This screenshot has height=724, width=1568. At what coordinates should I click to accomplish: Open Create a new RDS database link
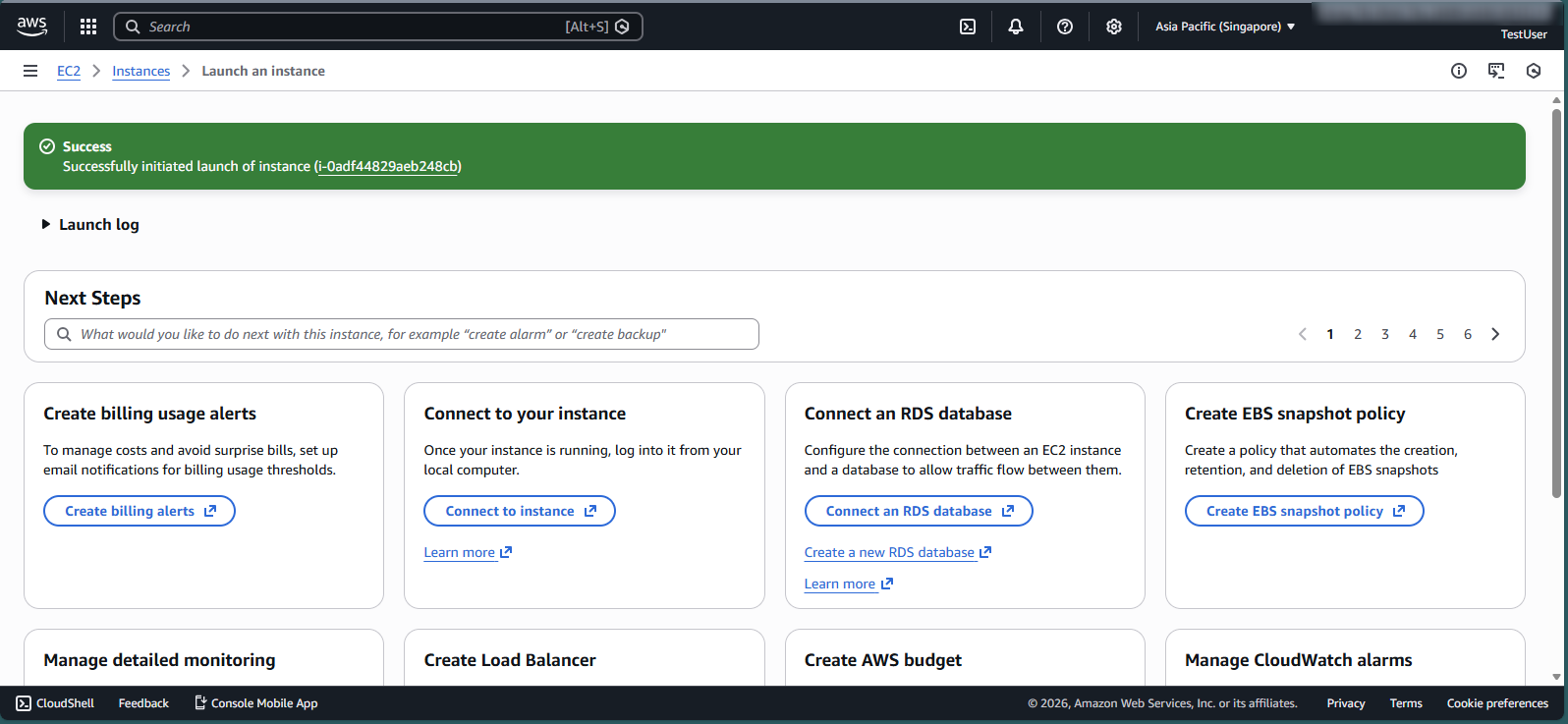point(898,552)
